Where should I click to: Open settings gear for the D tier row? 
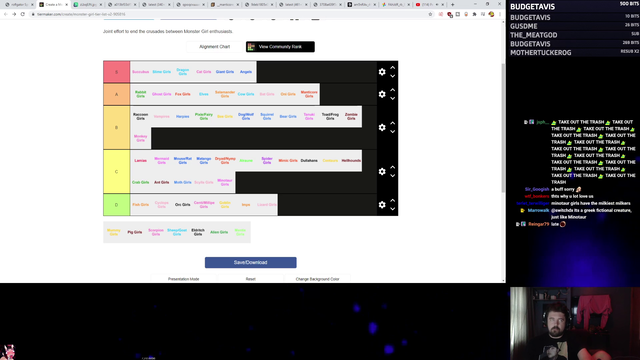pos(382,204)
